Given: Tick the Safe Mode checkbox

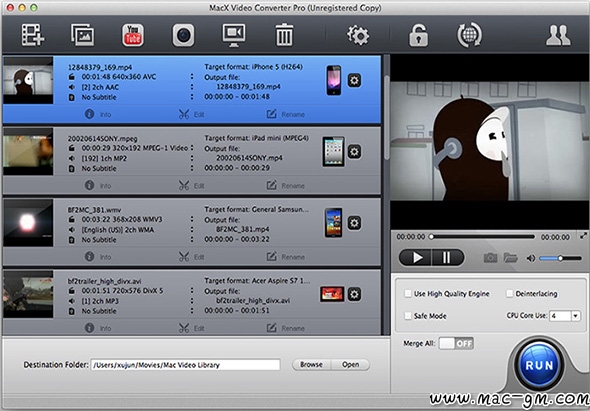Looking at the screenshot, I should pos(408,316).
